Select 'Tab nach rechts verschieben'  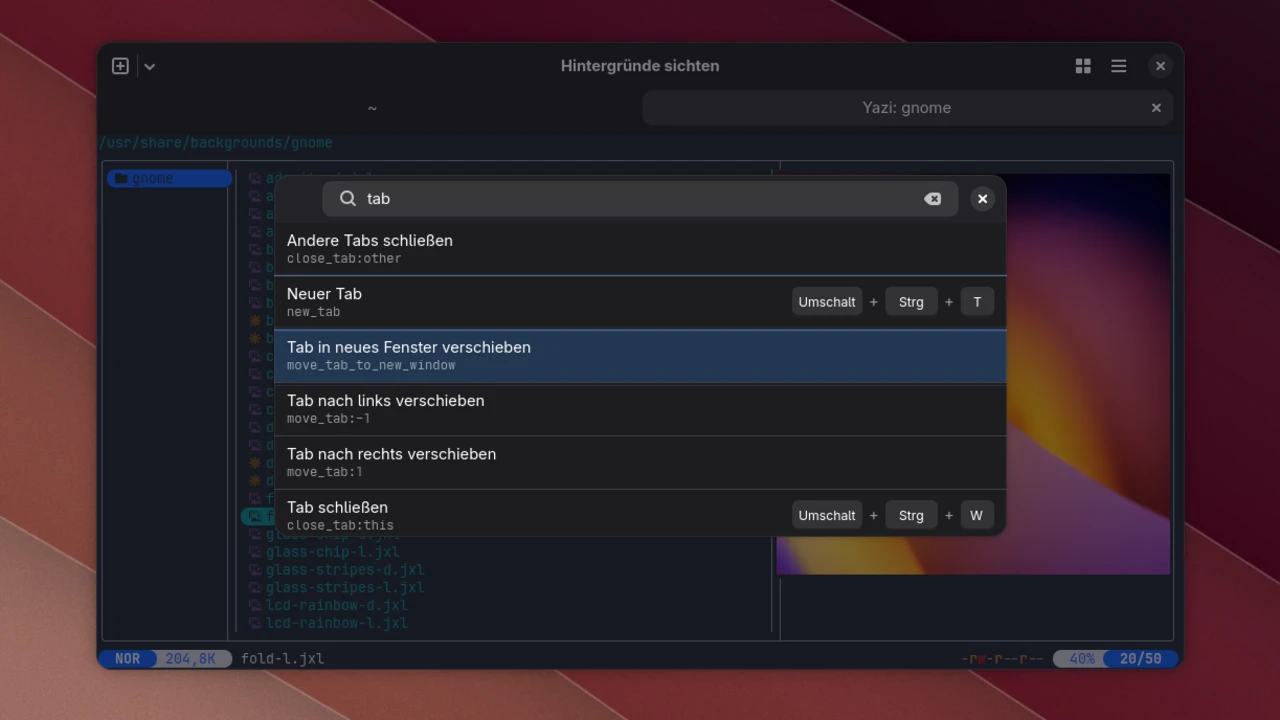(x=640, y=462)
